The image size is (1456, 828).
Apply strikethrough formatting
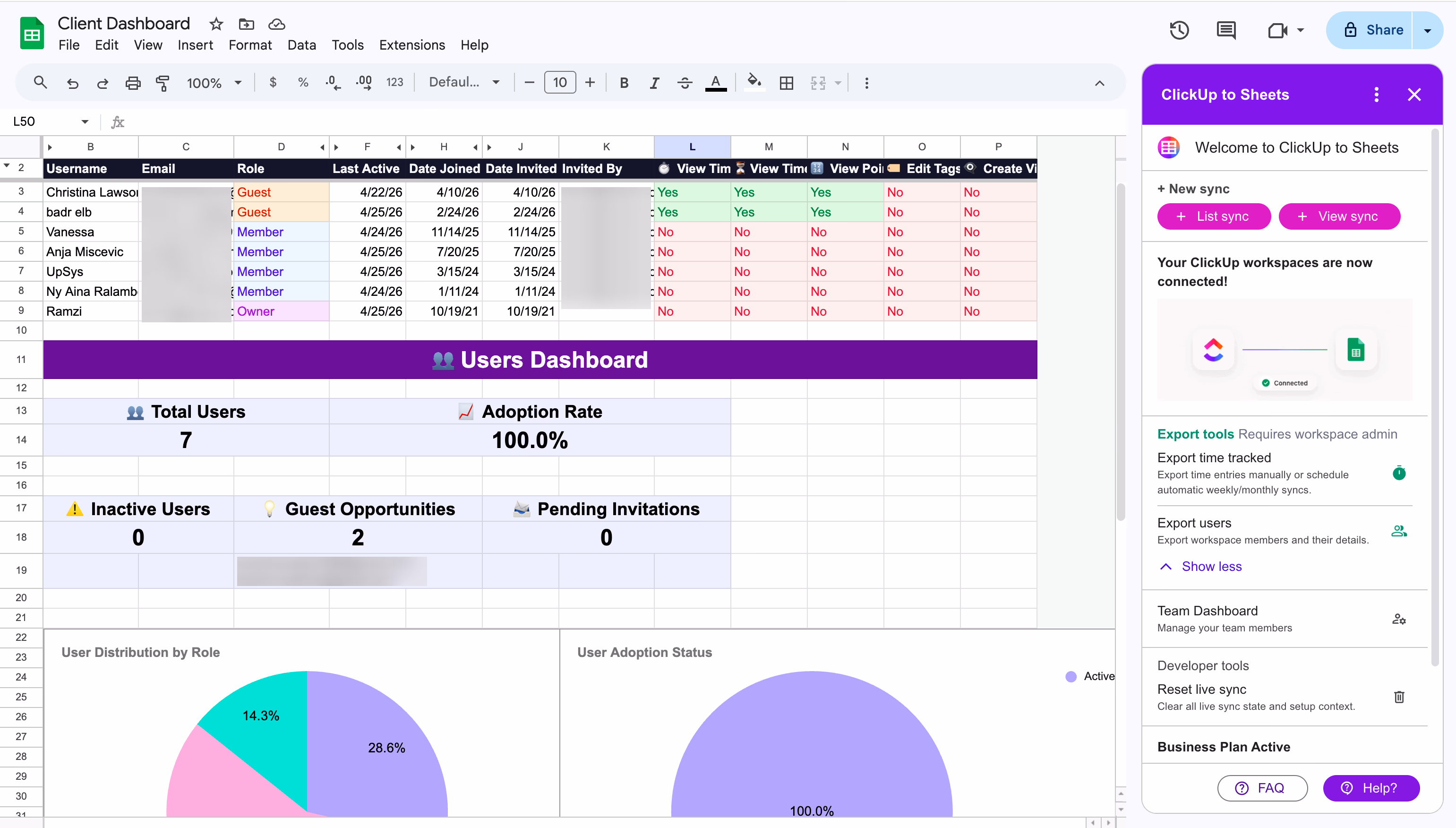685,83
